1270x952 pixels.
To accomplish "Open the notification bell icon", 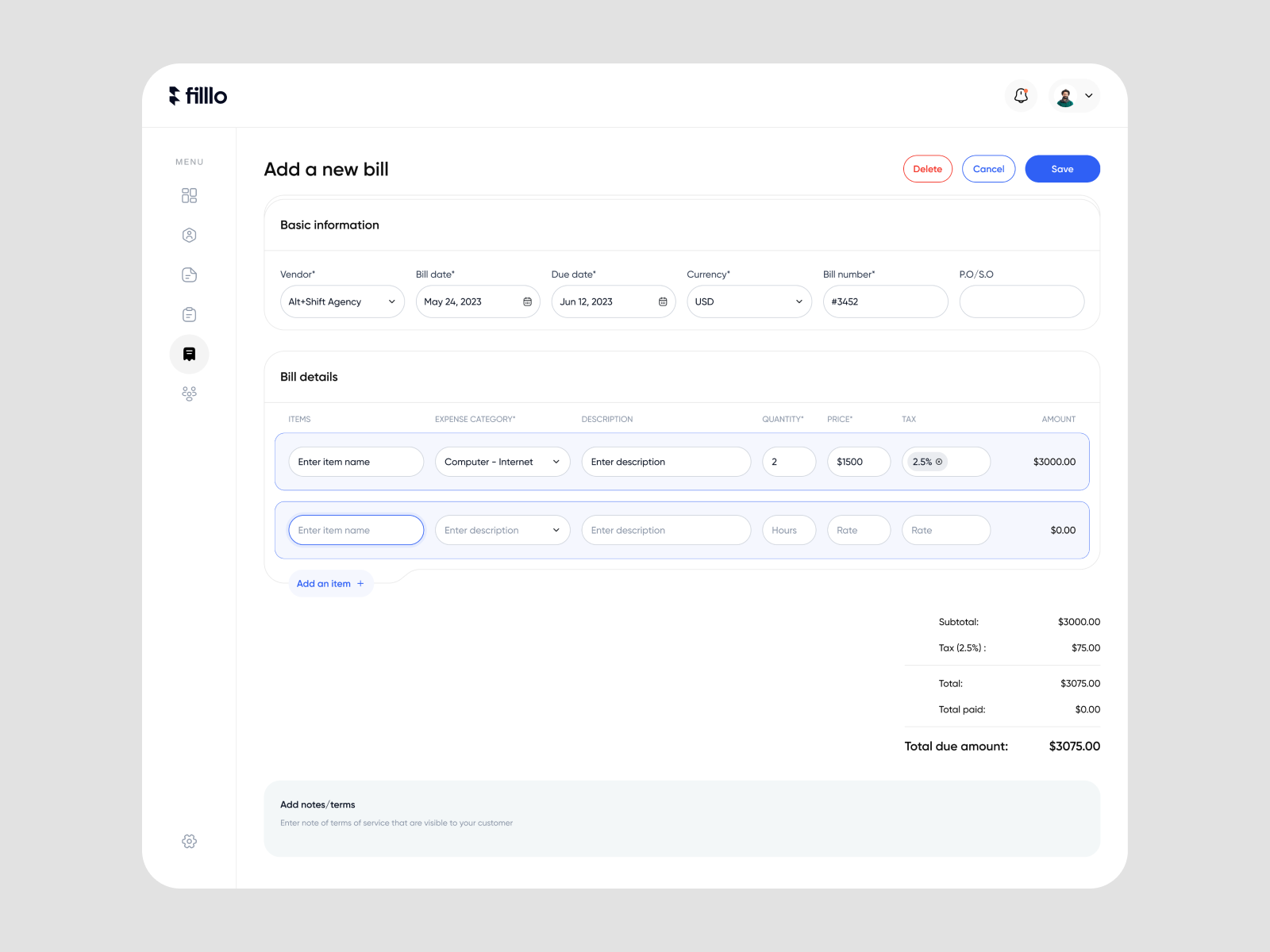I will click(1021, 95).
